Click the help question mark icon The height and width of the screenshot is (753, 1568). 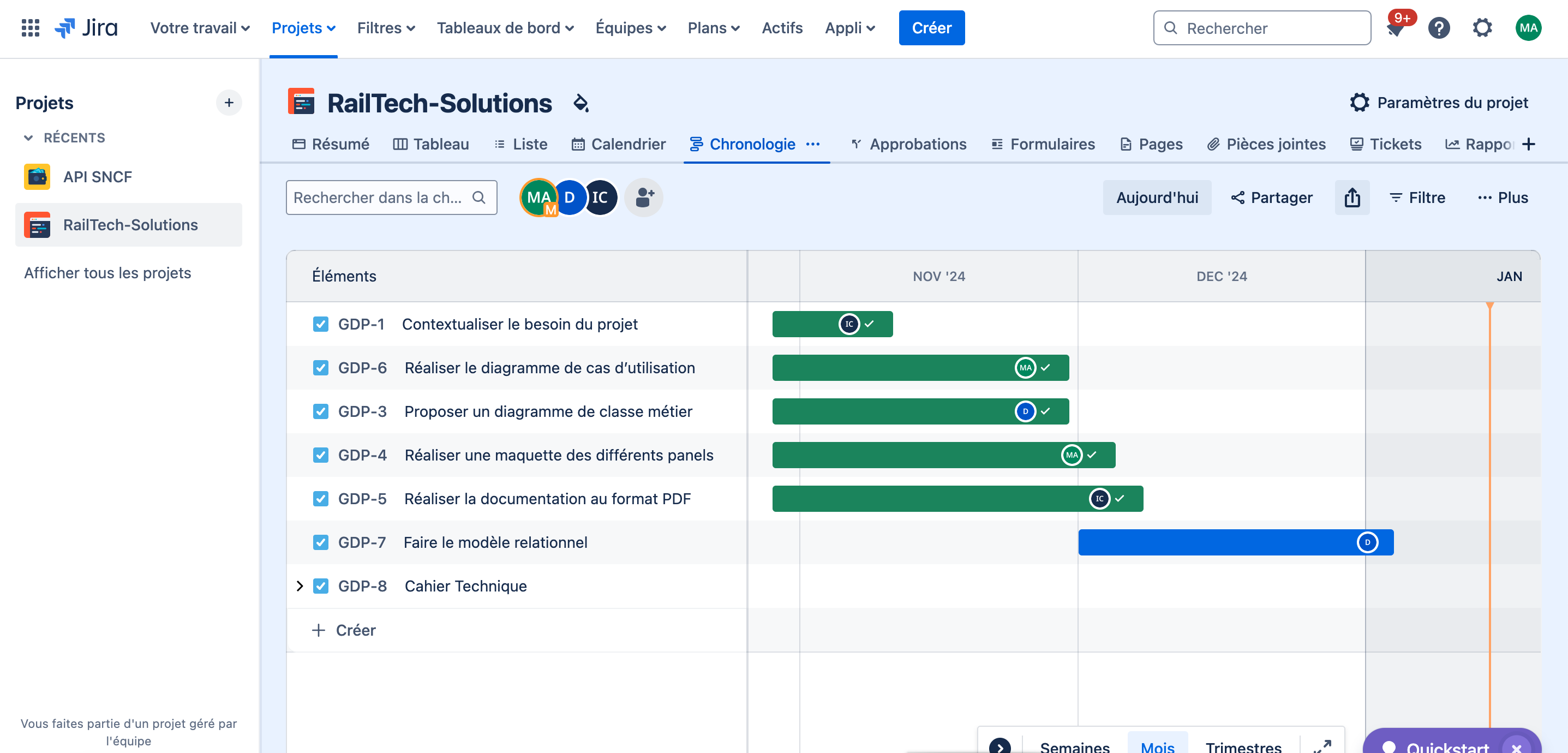pos(1439,28)
